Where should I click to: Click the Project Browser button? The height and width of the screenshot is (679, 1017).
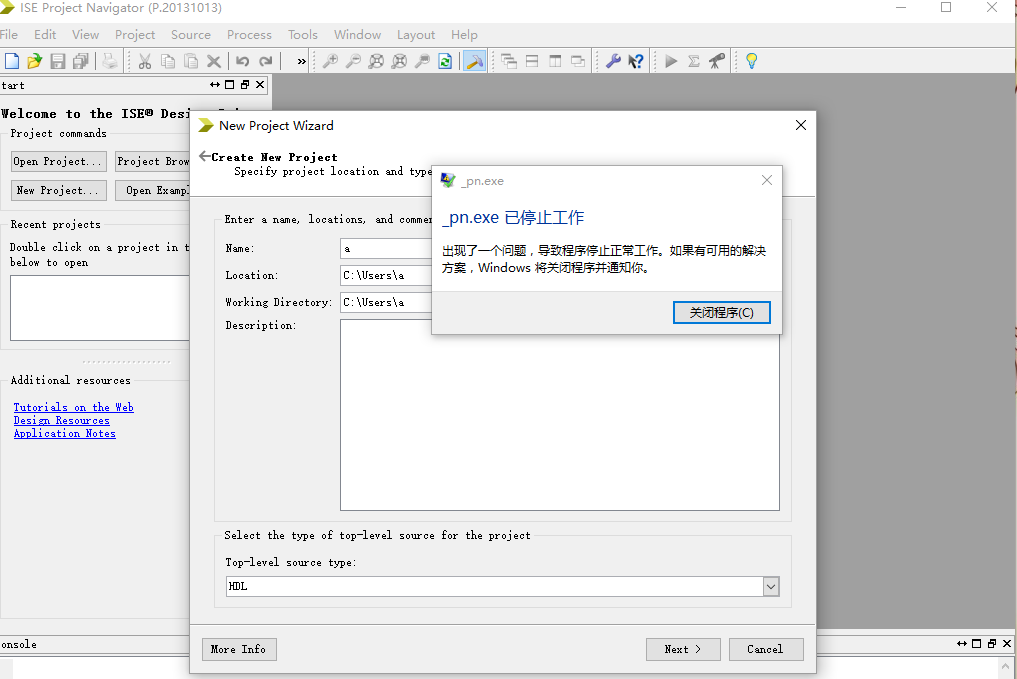[153, 161]
